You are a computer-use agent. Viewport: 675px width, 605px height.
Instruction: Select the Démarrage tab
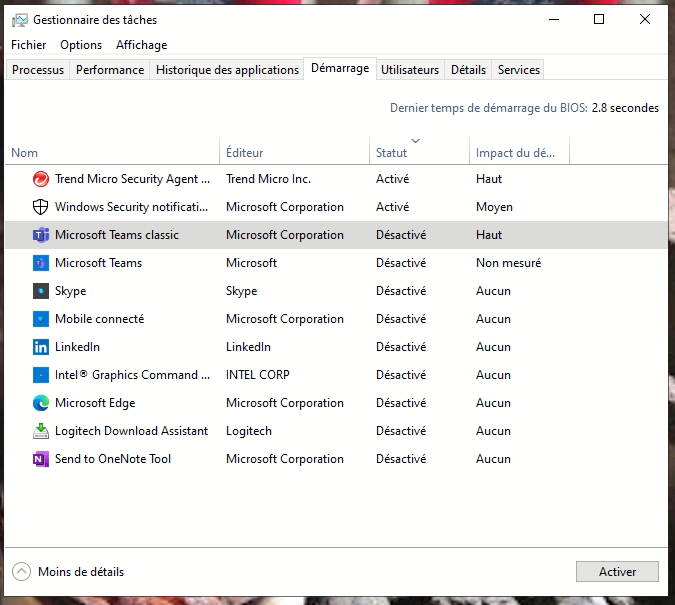pos(340,68)
